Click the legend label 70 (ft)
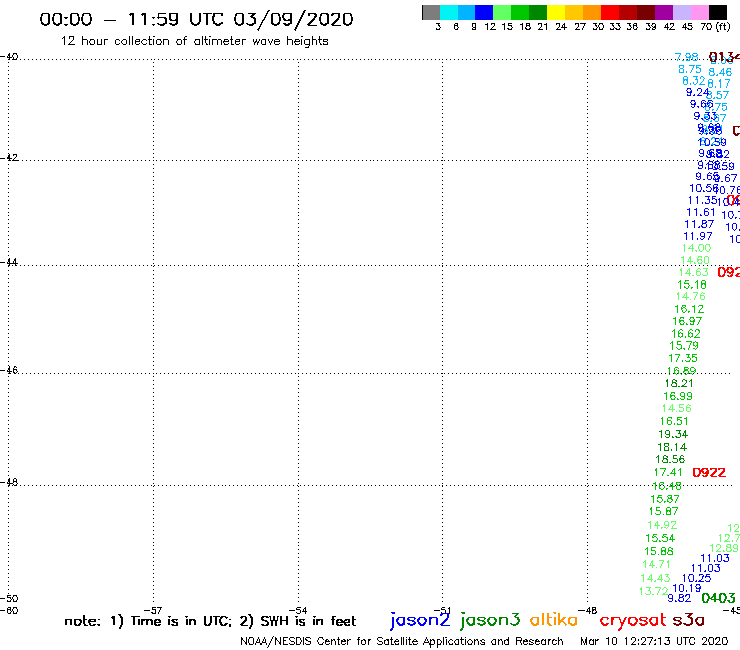This screenshot has height=650, width=740. pos(715,27)
